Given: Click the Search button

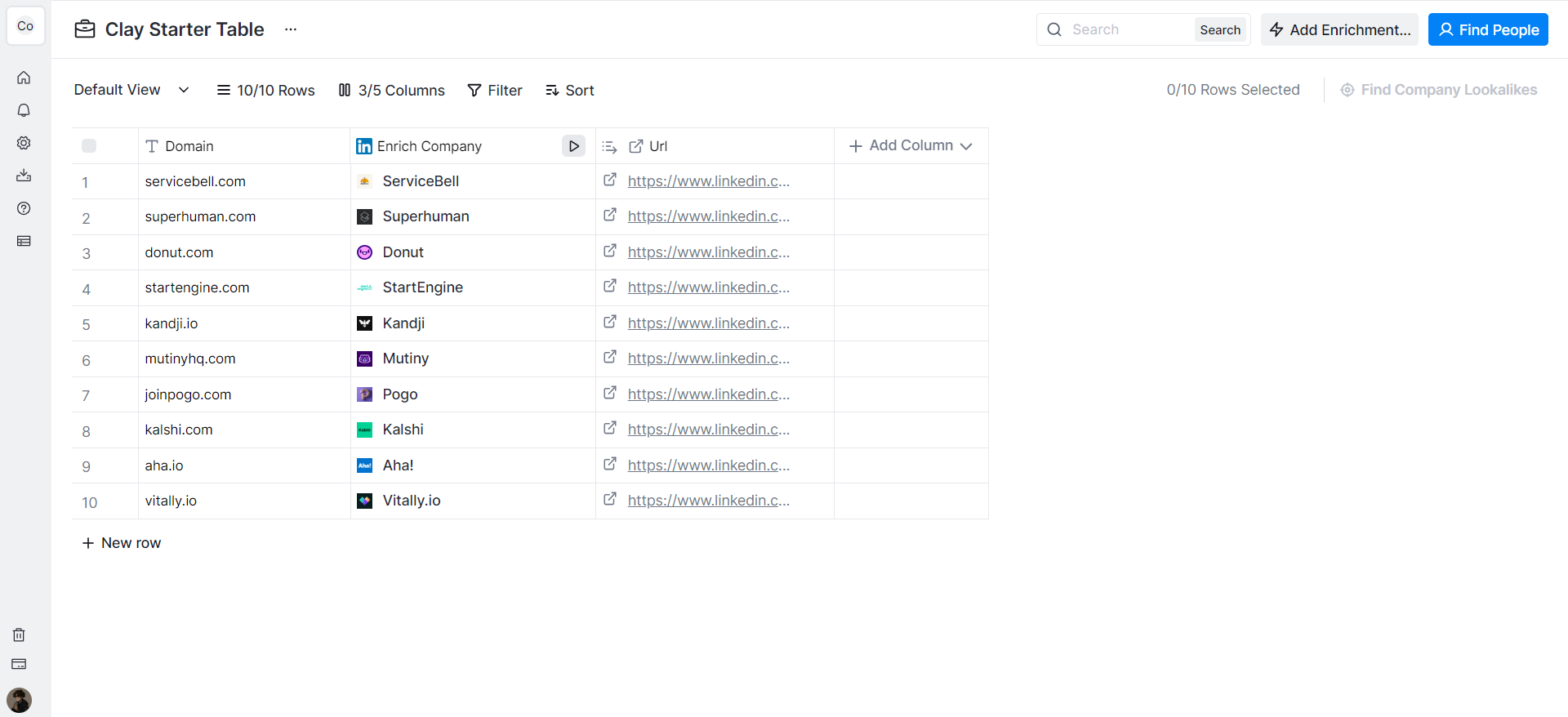Looking at the screenshot, I should [x=1220, y=30].
